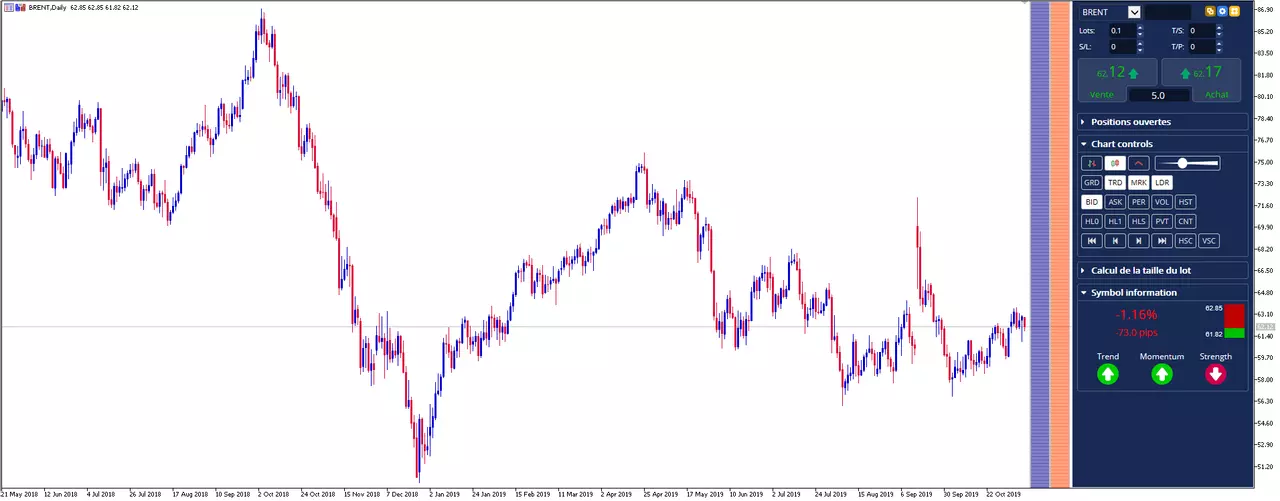Viewport: 1280px width, 501px height.
Task: Jump to chart end with the skip-forward icon
Action: coord(1161,241)
